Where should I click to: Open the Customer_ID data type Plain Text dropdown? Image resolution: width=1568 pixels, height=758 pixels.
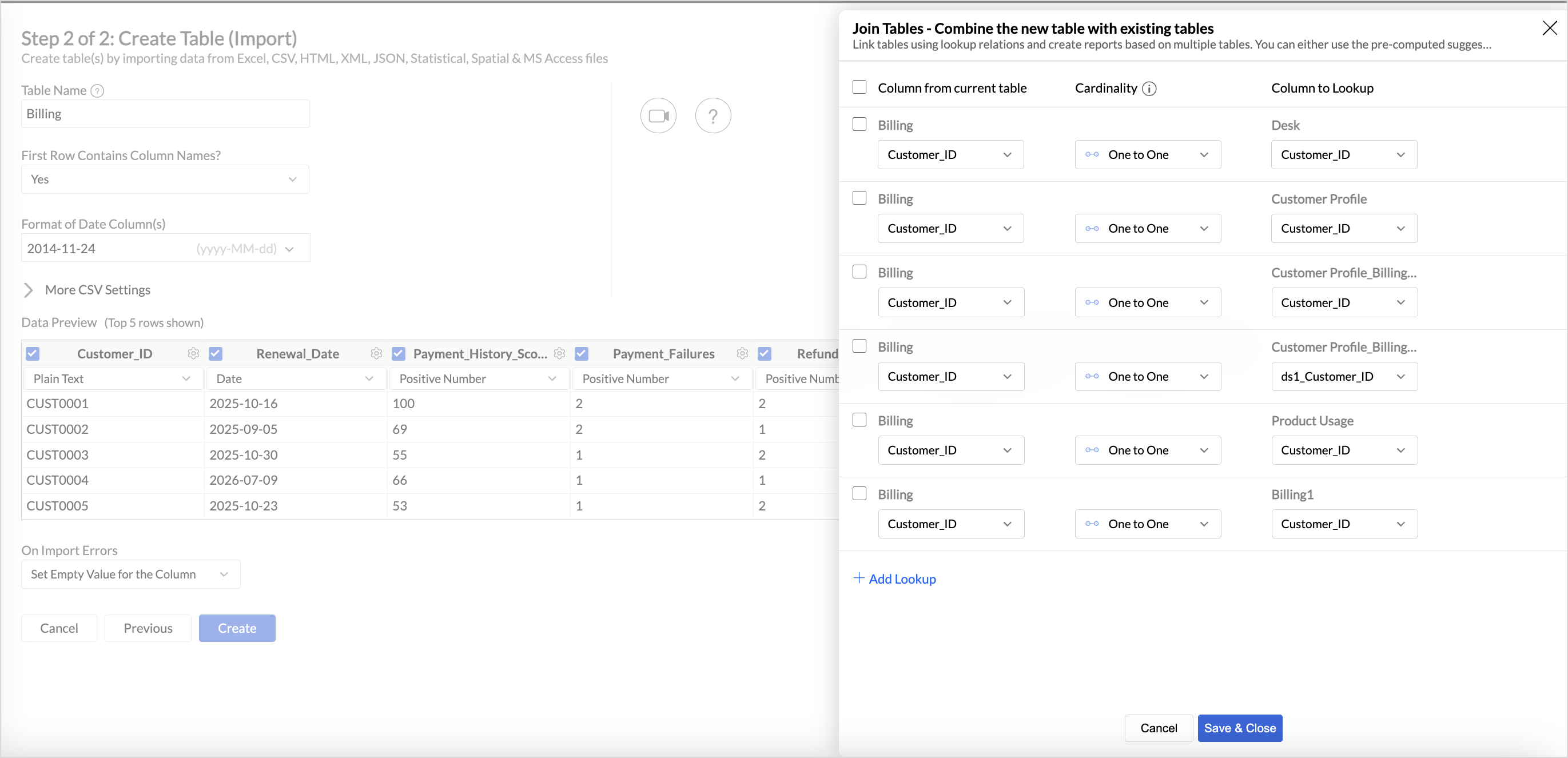(112, 378)
